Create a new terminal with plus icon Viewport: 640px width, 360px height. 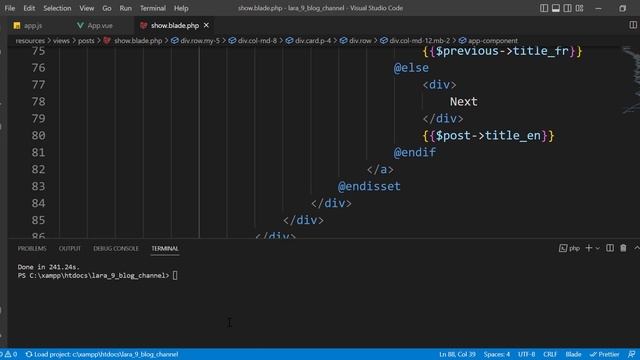(x=589, y=248)
